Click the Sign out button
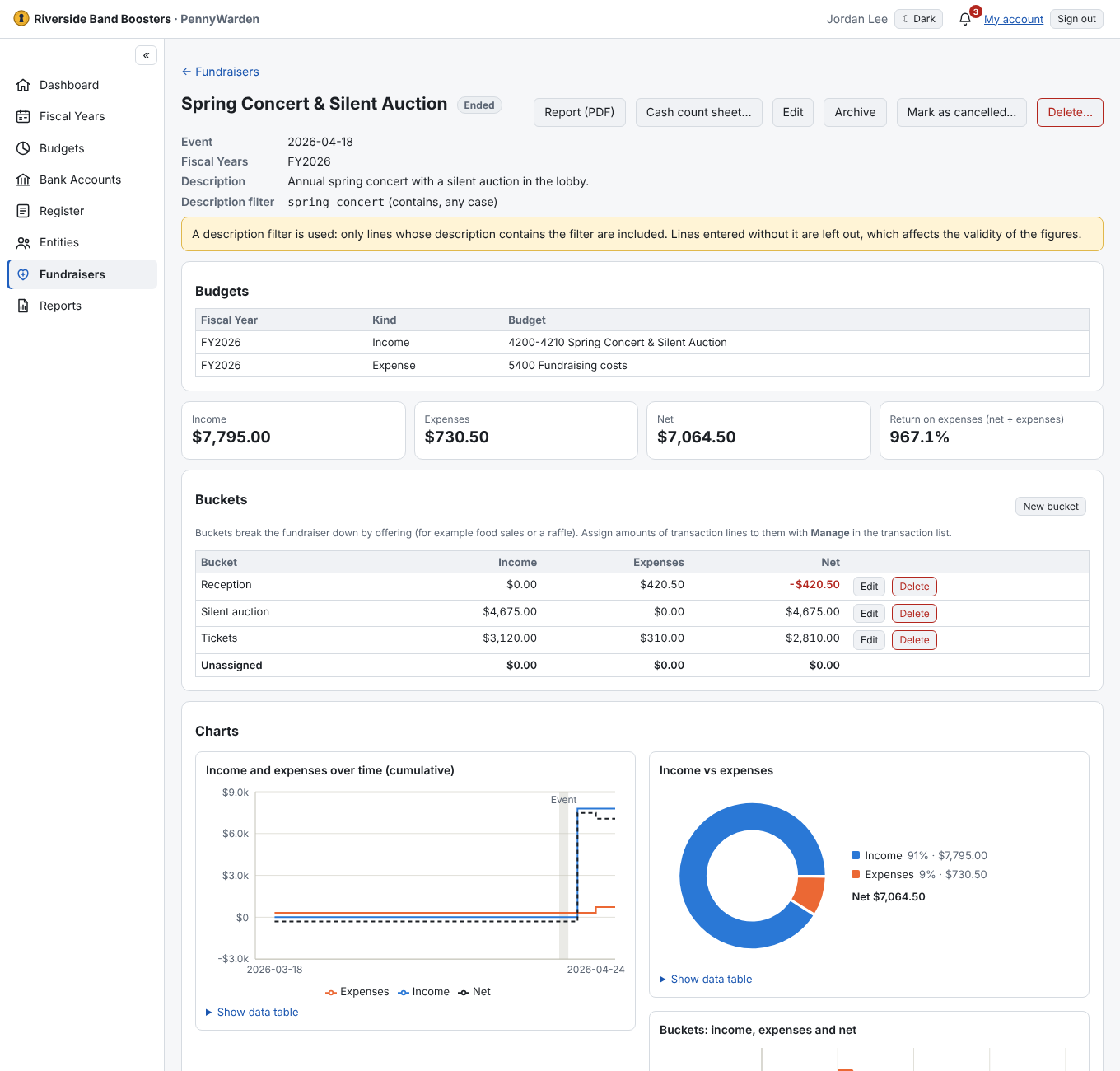The image size is (1120, 1071). pyautogui.click(x=1076, y=19)
